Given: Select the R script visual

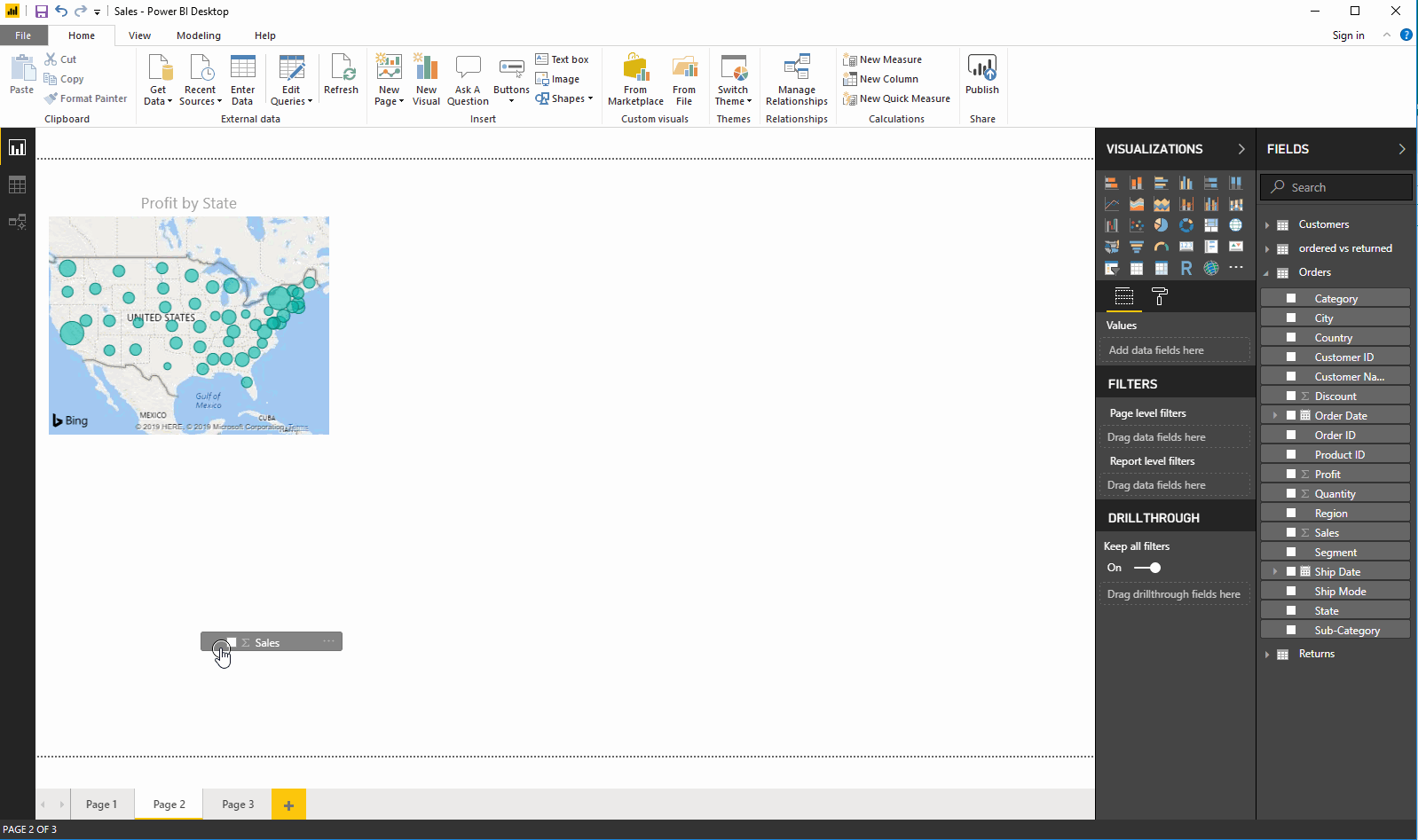Looking at the screenshot, I should (x=1186, y=268).
